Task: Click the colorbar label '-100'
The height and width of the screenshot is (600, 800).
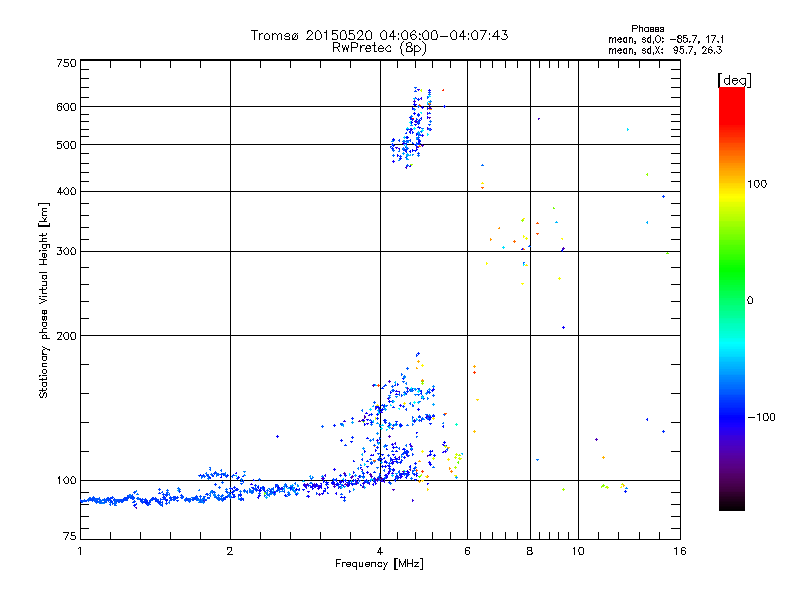Action: (x=761, y=417)
